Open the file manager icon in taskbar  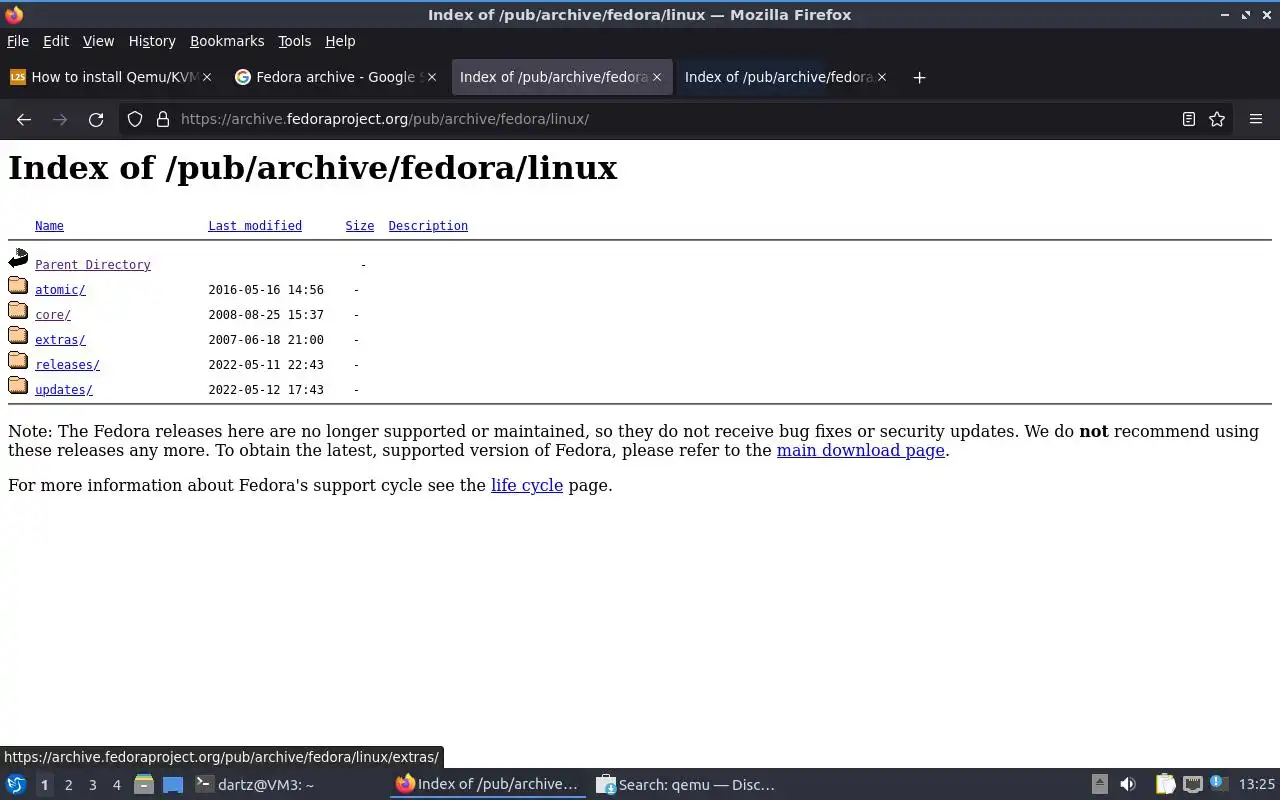pyautogui.click(x=144, y=785)
